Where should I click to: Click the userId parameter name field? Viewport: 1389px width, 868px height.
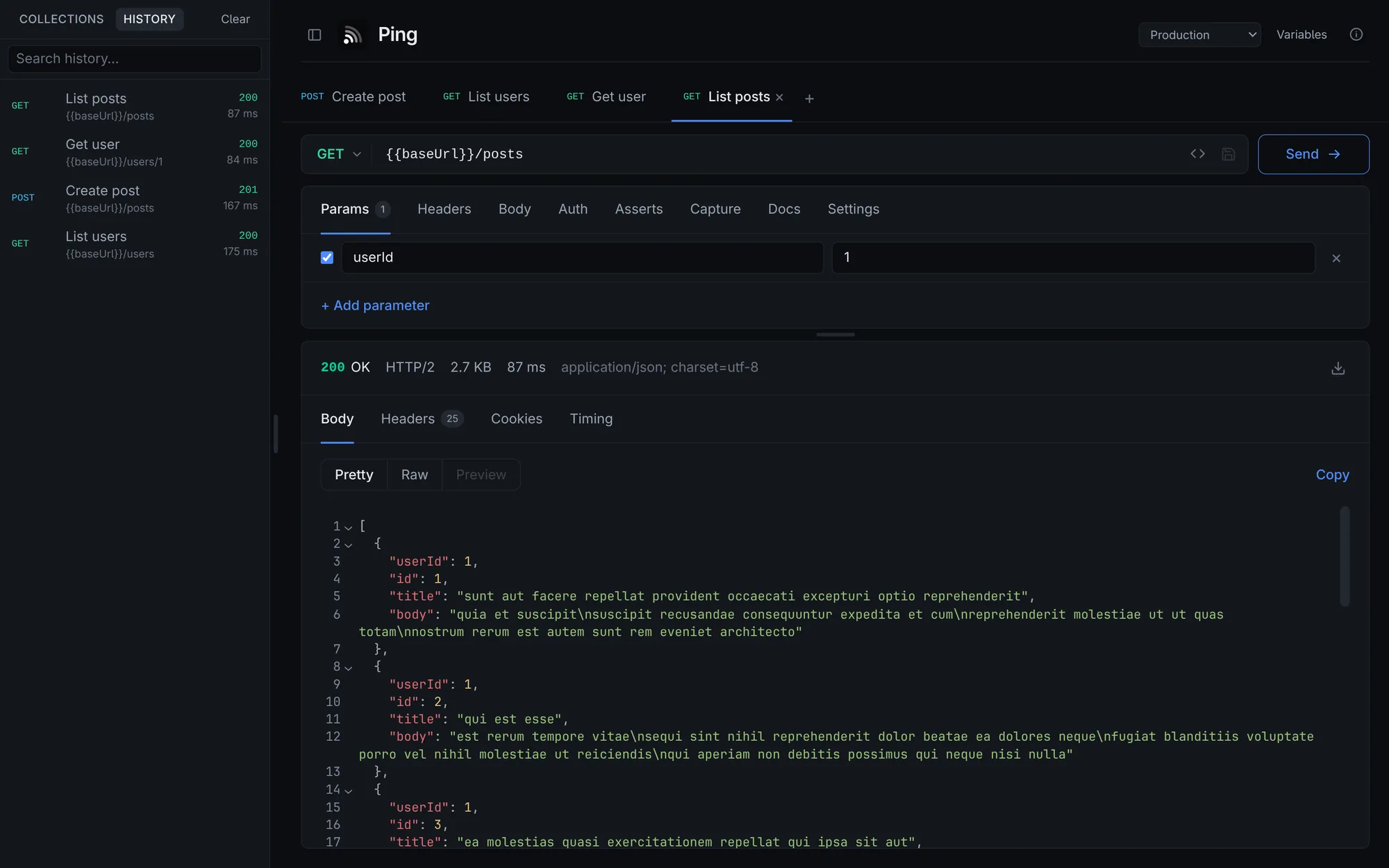click(582, 258)
